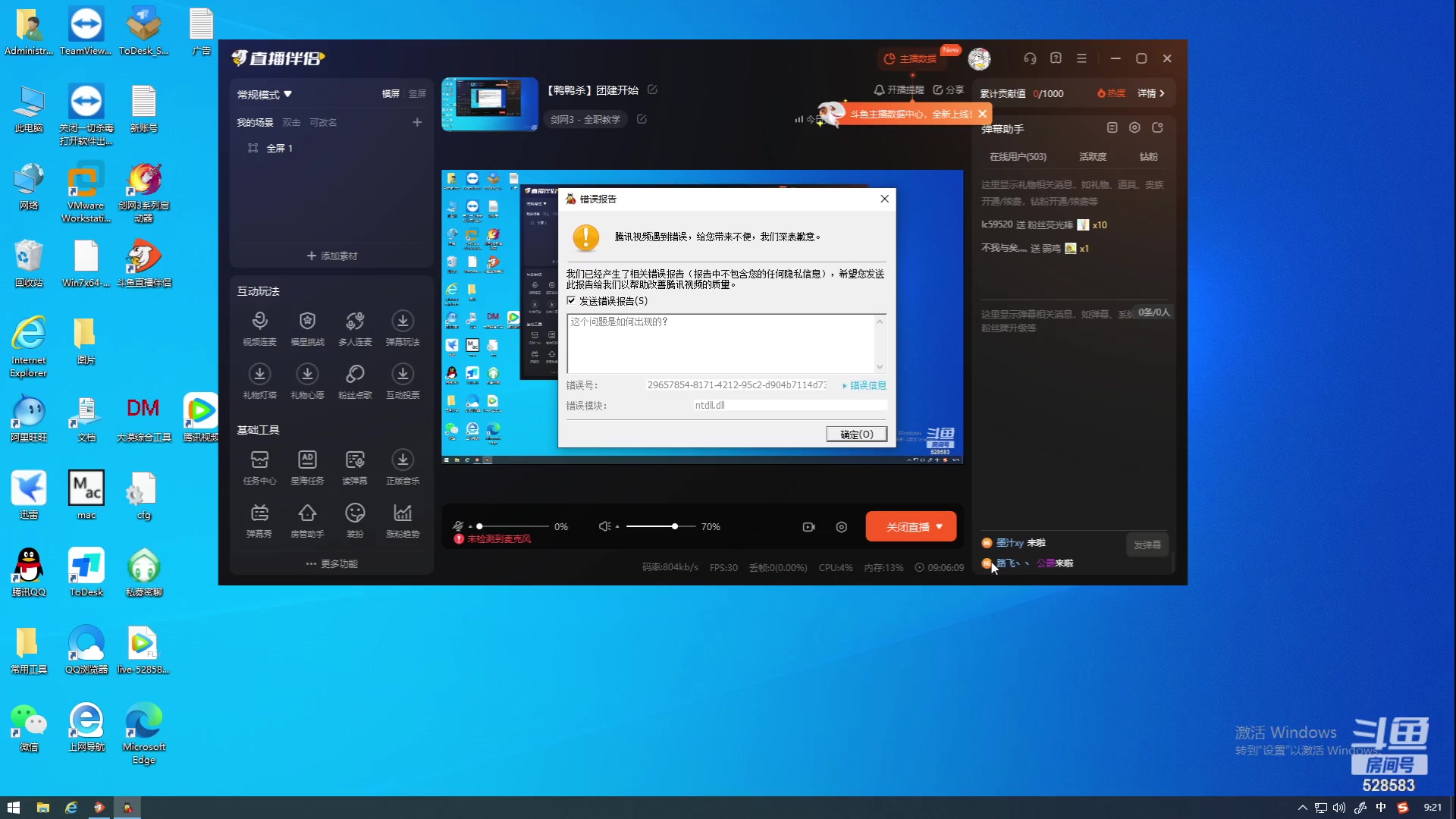Open the 读弹幕 danmaku reader tool
1456x819 pixels.
pos(355,460)
